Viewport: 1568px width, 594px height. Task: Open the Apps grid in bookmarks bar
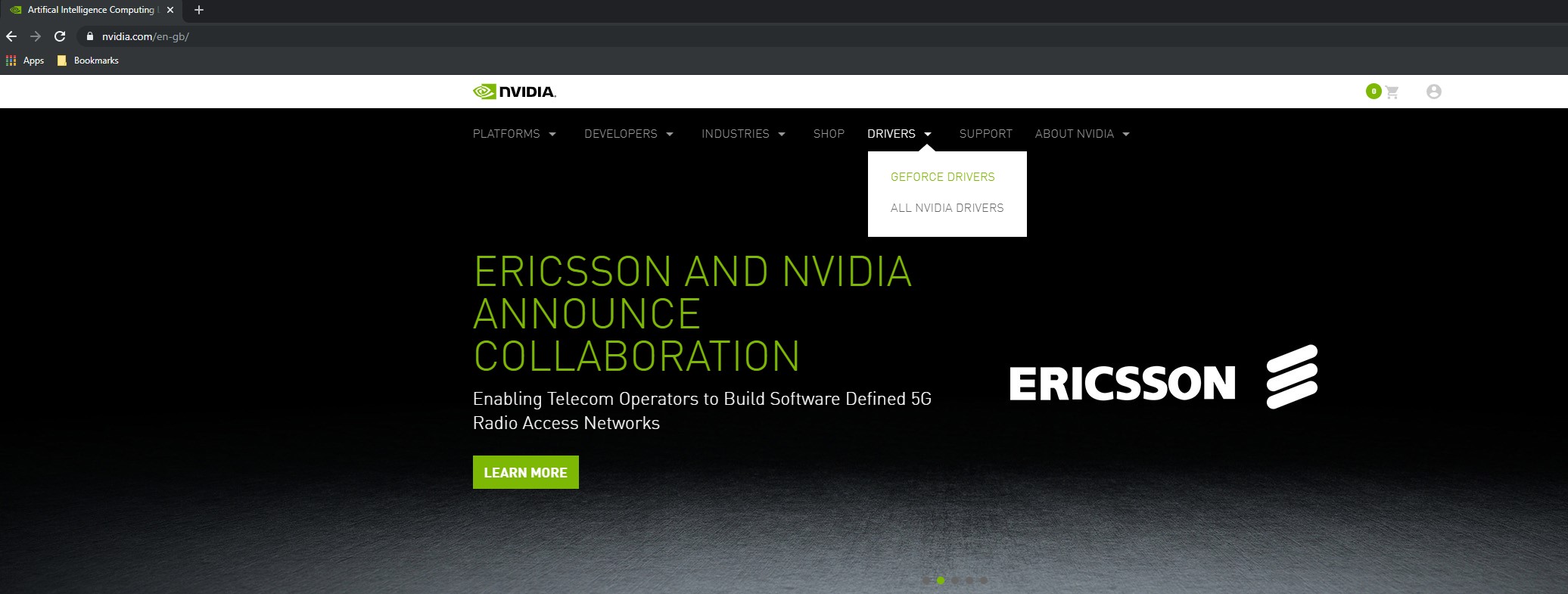25,61
